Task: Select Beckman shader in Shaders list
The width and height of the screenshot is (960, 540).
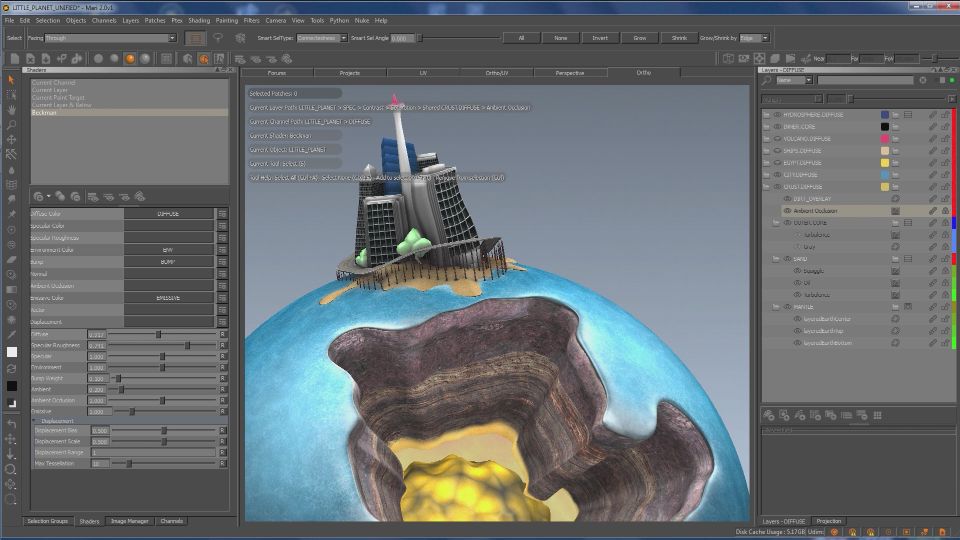Action: coord(129,113)
